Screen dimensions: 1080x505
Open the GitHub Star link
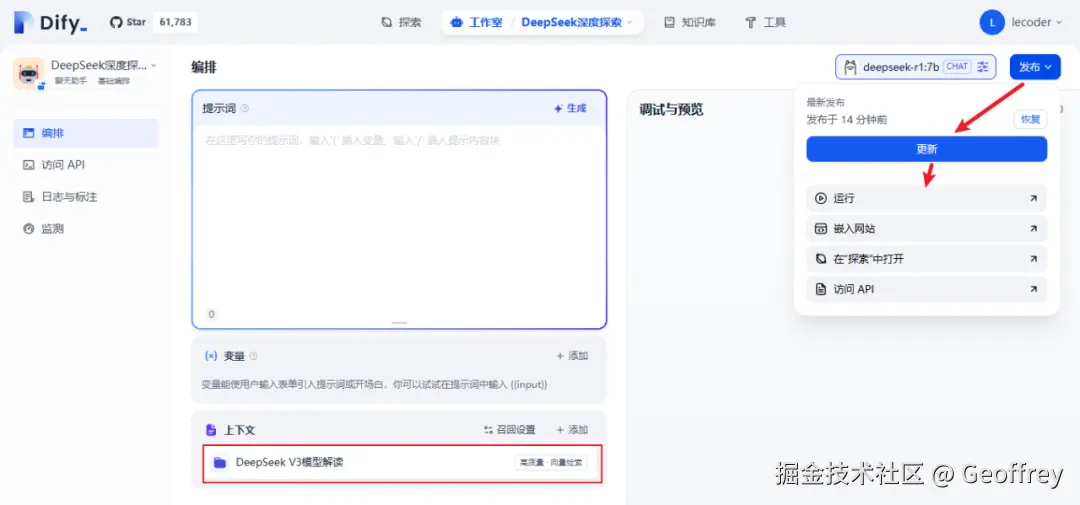(x=128, y=22)
